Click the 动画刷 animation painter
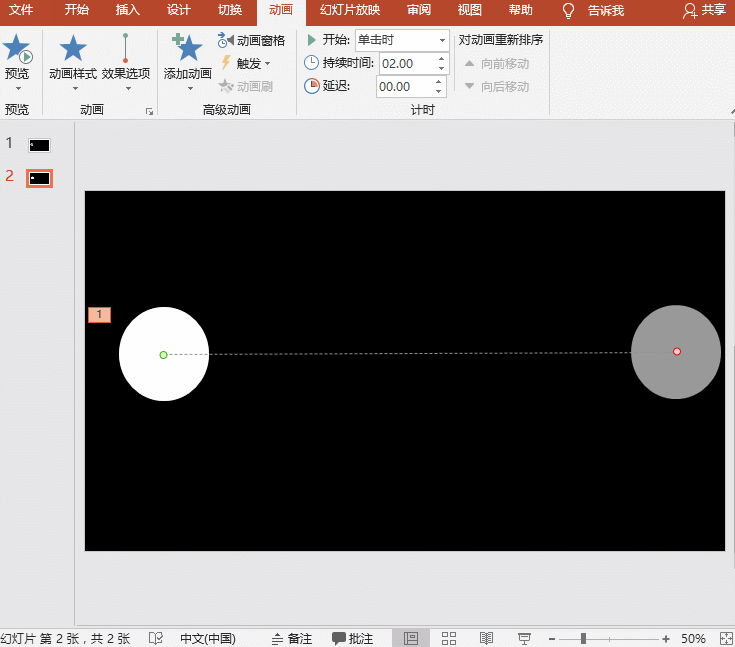This screenshot has height=647, width=735. coord(246,86)
